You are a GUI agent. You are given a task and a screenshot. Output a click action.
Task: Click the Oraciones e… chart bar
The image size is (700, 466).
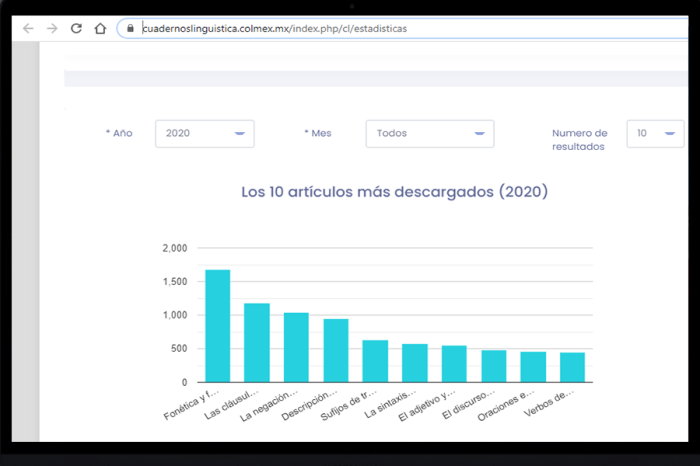point(533,367)
